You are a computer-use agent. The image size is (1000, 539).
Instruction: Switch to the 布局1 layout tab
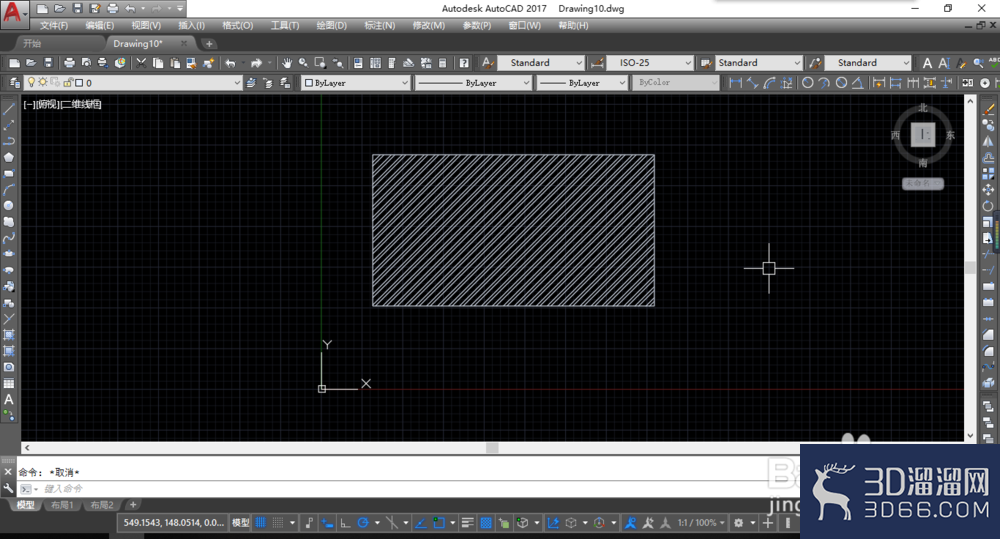tap(62, 505)
